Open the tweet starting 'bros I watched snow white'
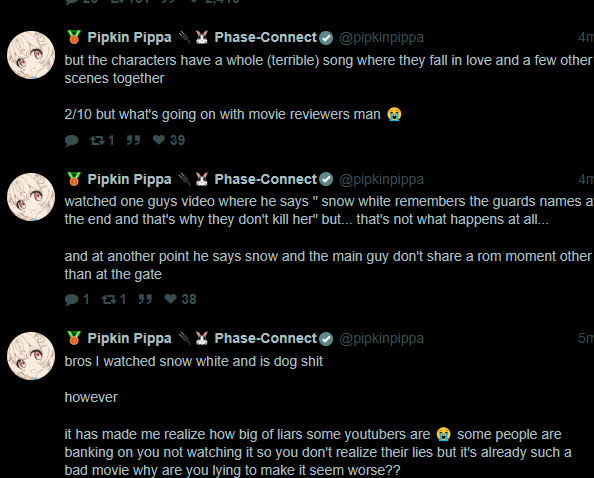The image size is (594, 478). tap(194, 361)
